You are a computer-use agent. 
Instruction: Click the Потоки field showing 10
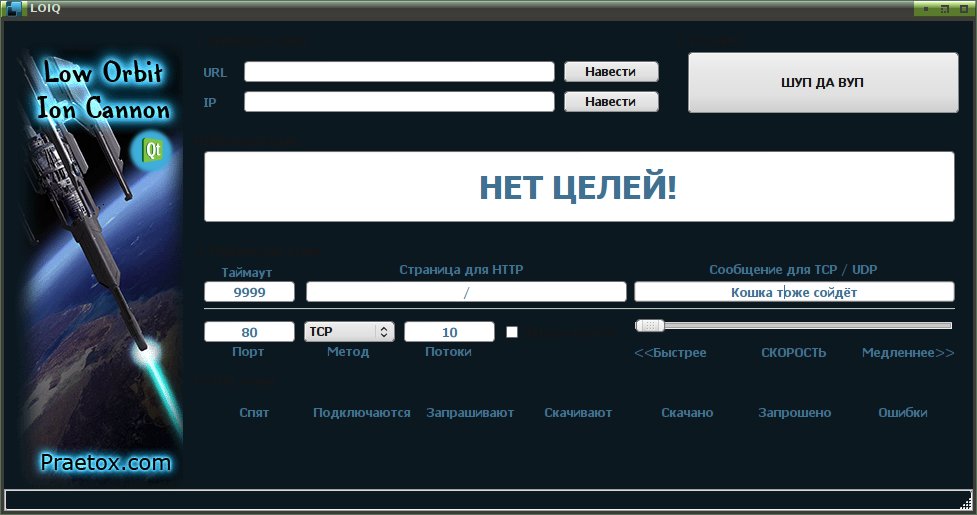point(449,332)
